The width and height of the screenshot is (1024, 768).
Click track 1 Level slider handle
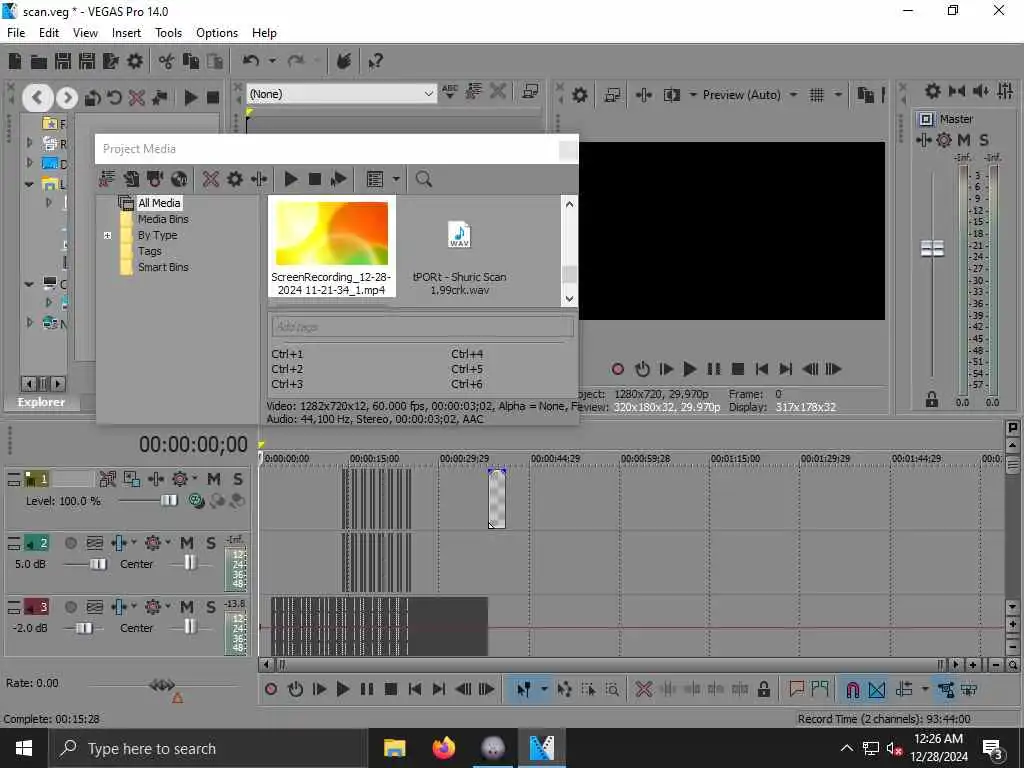tap(168, 501)
